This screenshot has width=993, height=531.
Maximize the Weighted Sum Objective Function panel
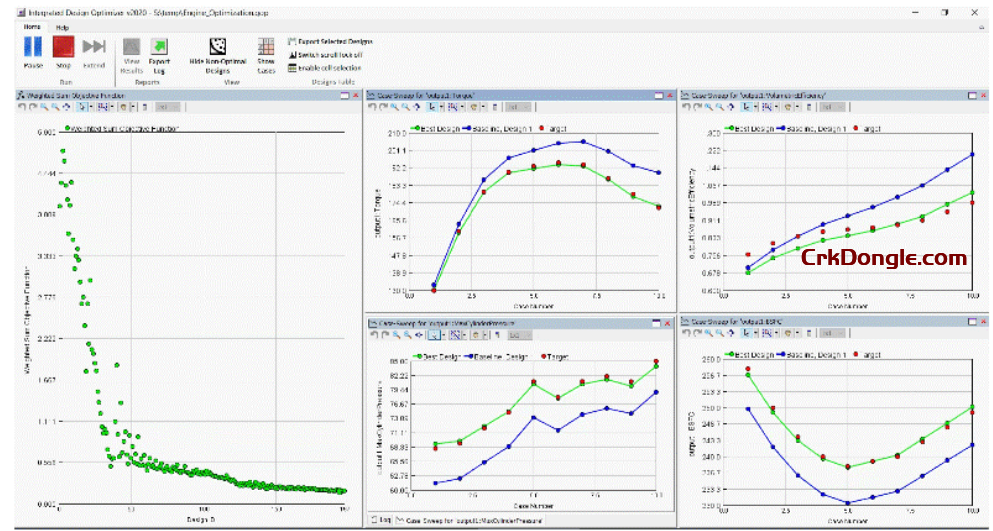tap(343, 94)
